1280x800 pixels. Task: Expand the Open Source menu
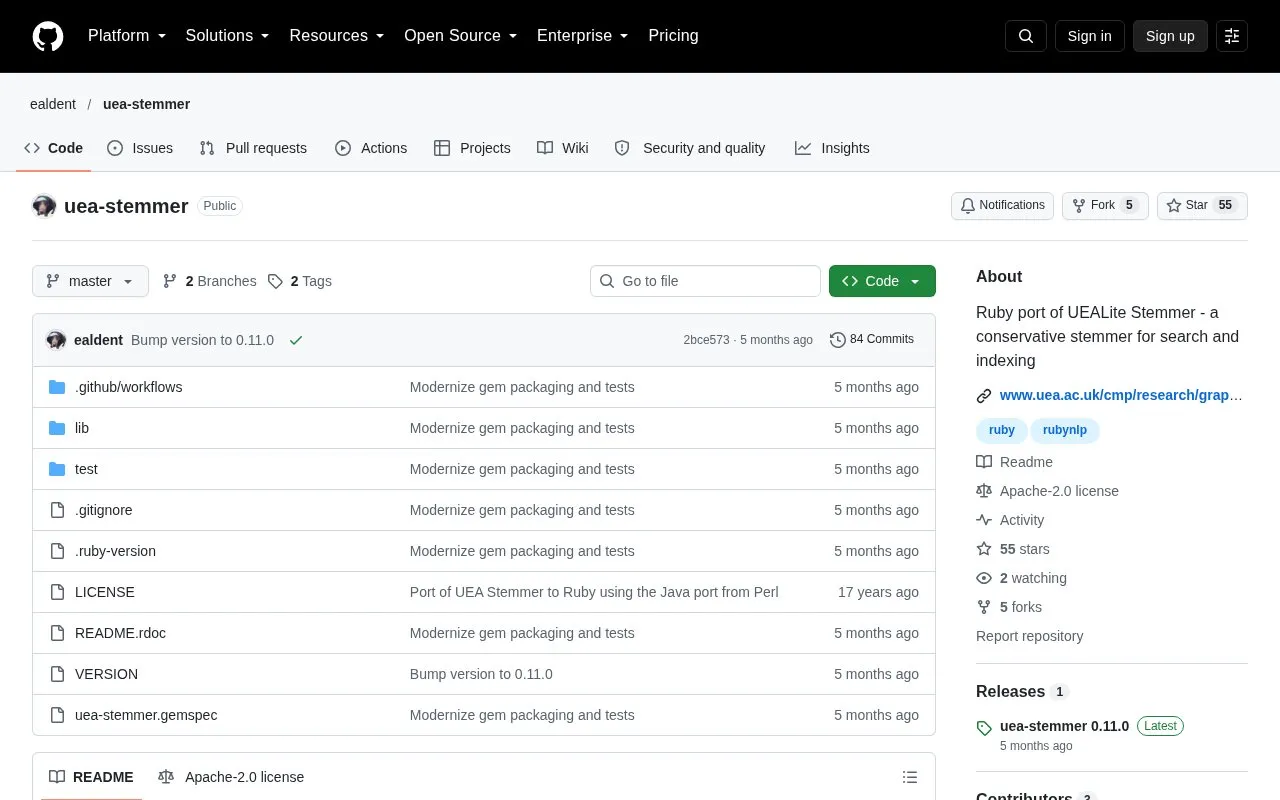pos(461,36)
